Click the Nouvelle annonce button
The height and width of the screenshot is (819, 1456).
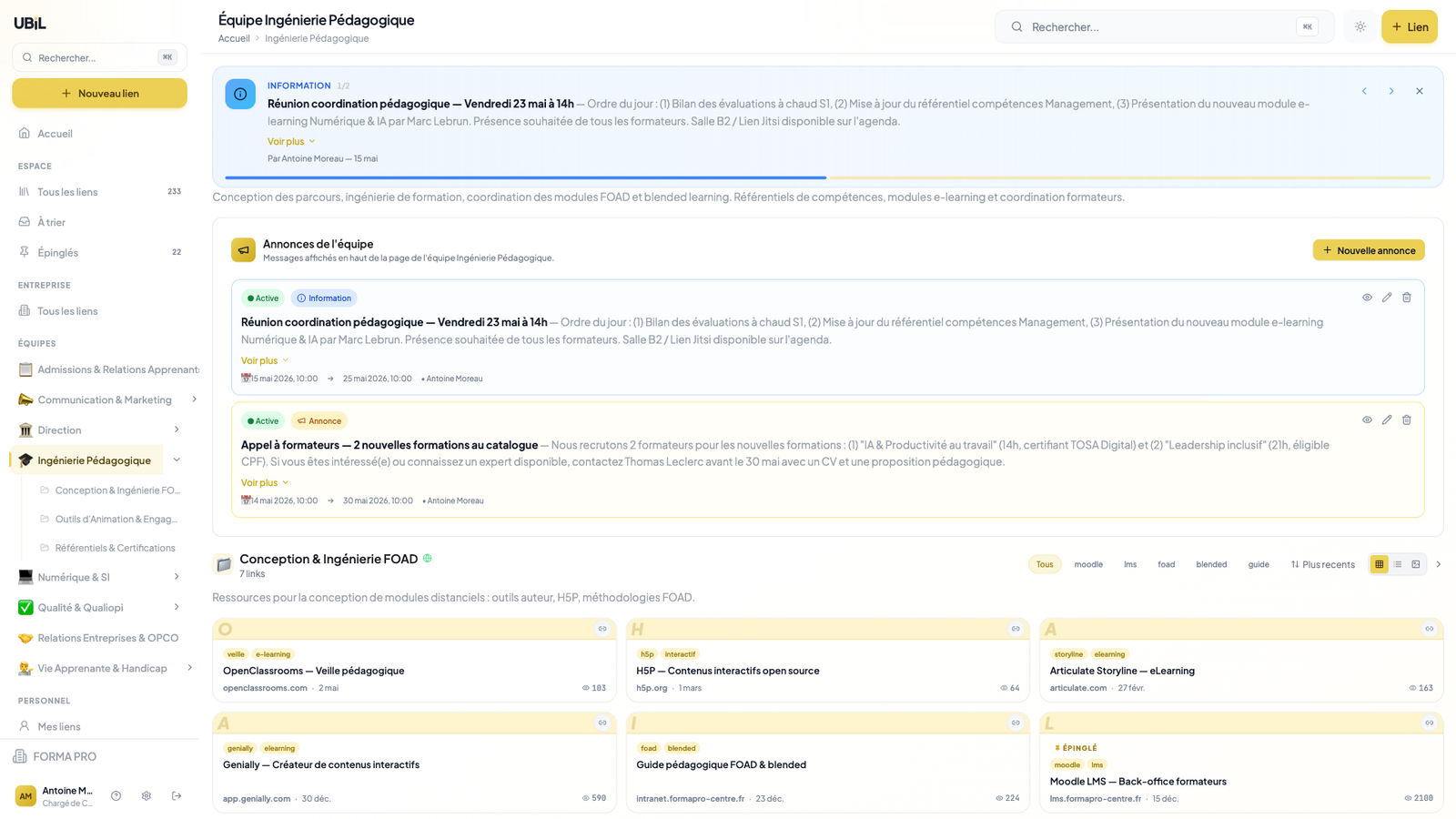(1369, 250)
